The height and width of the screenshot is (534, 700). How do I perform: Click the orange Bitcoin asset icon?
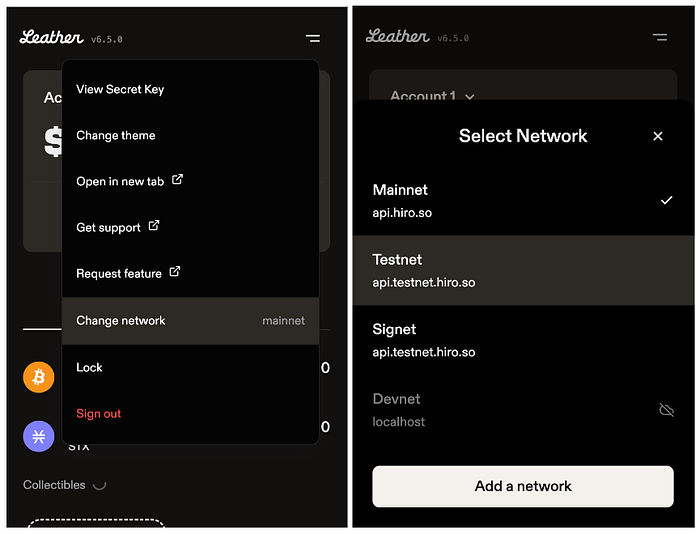[39, 377]
